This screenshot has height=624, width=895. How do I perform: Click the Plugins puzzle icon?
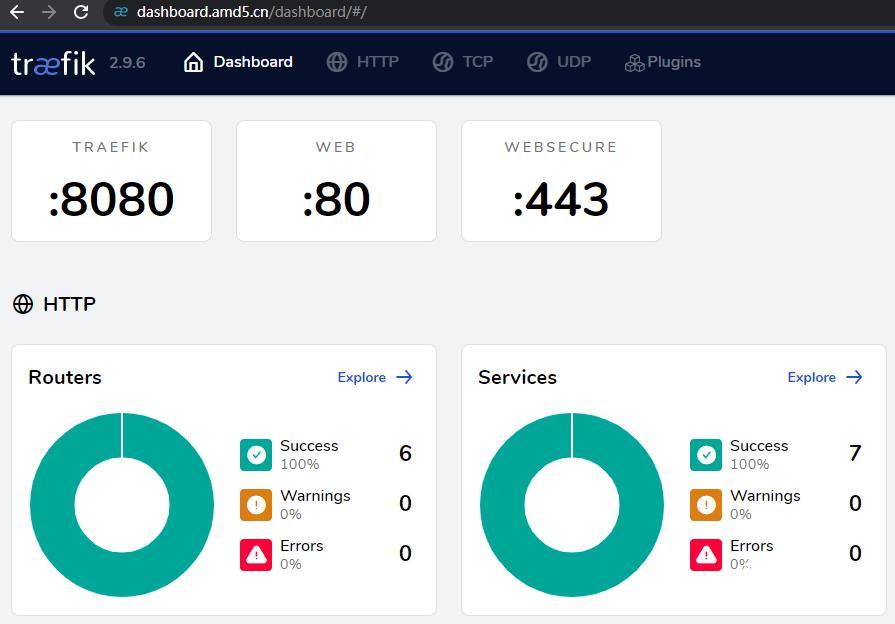click(x=634, y=61)
